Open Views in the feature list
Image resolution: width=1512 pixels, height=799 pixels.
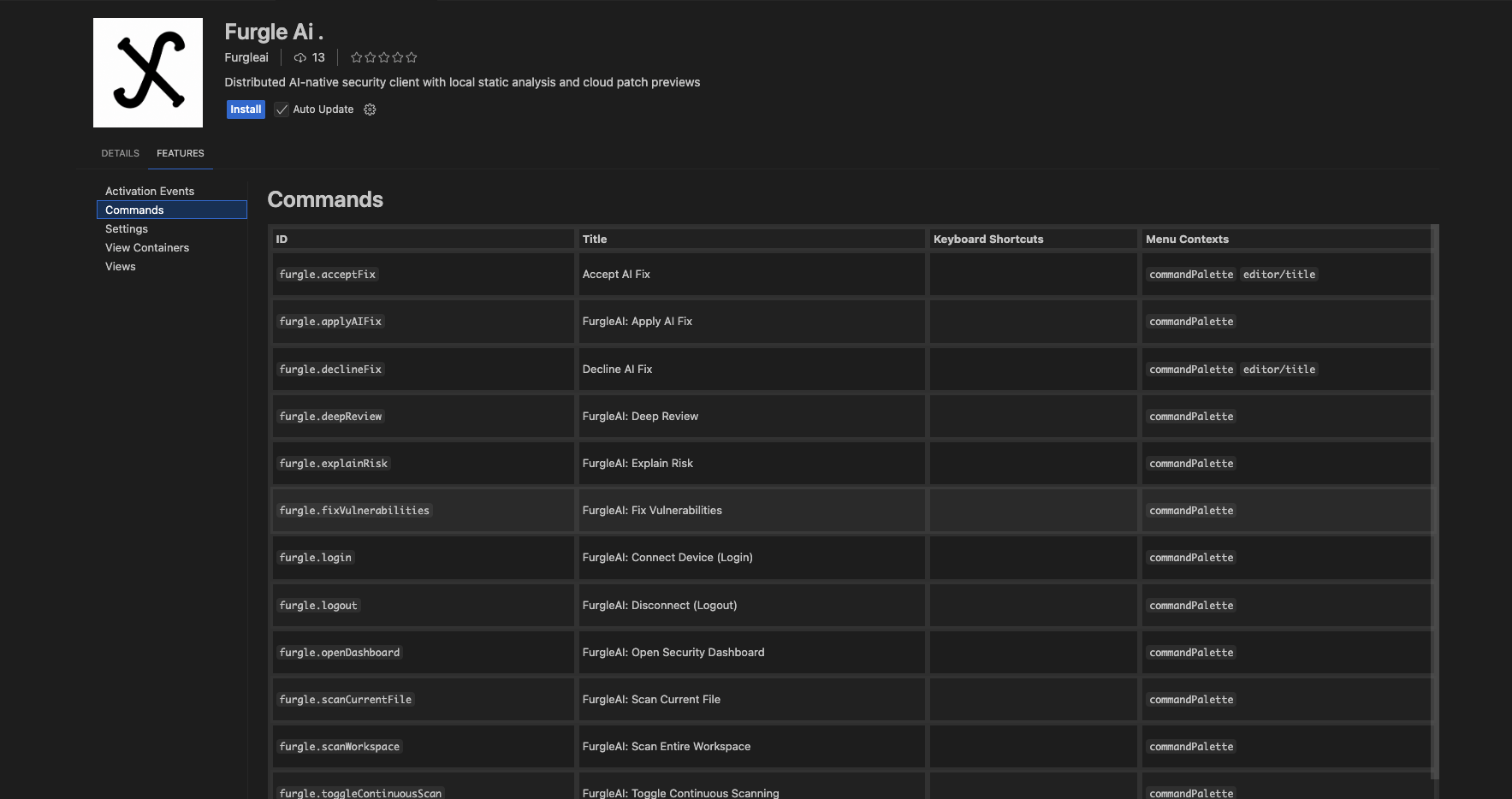(121, 266)
